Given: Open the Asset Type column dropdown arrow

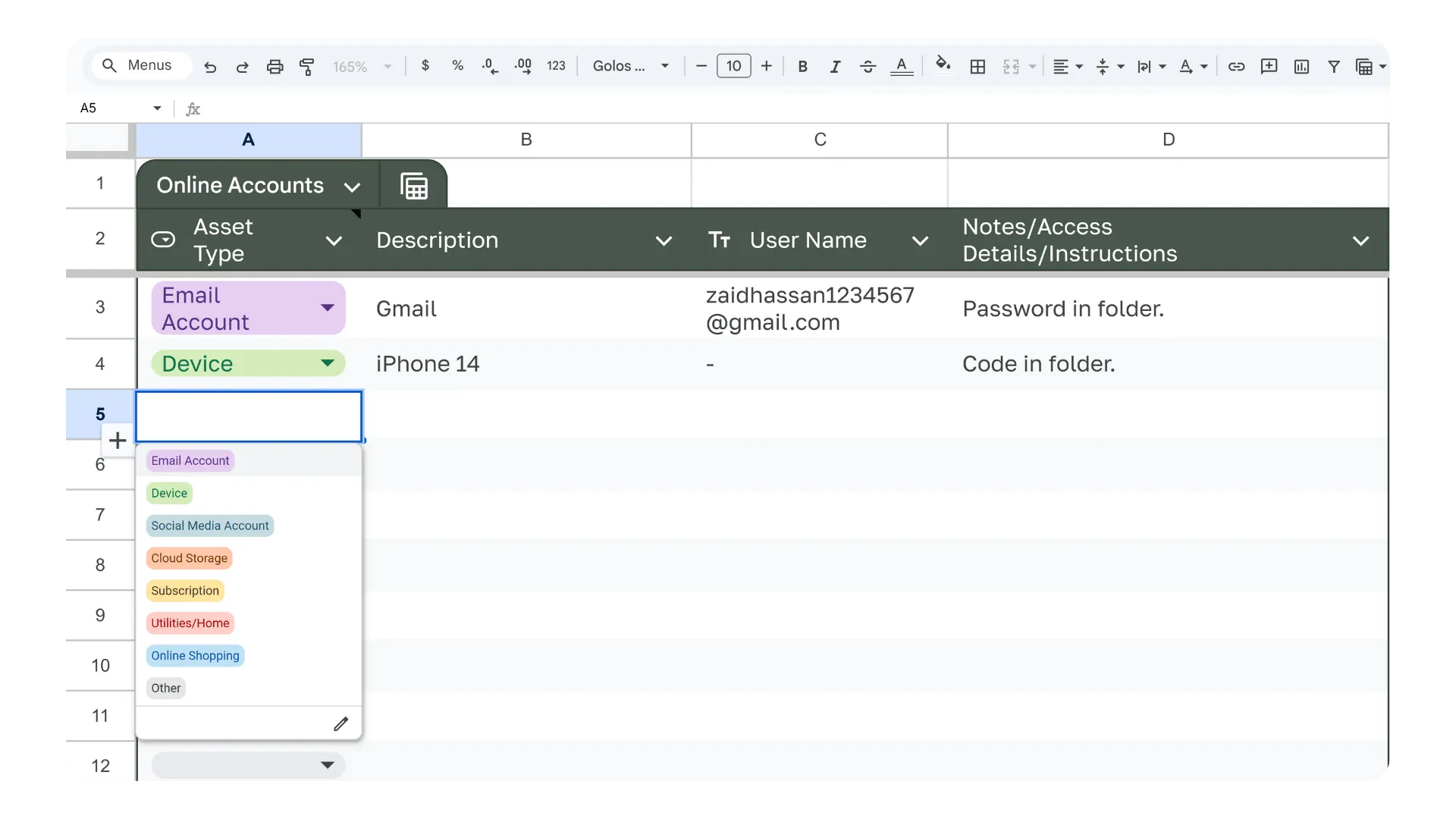Looking at the screenshot, I should click(334, 241).
